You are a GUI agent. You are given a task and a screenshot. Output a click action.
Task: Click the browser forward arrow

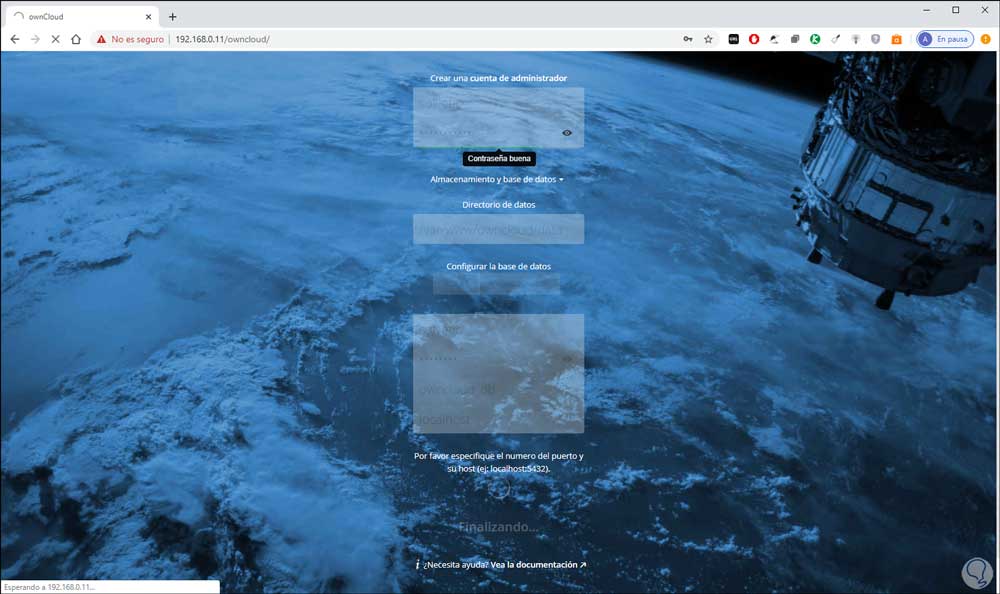point(35,39)
